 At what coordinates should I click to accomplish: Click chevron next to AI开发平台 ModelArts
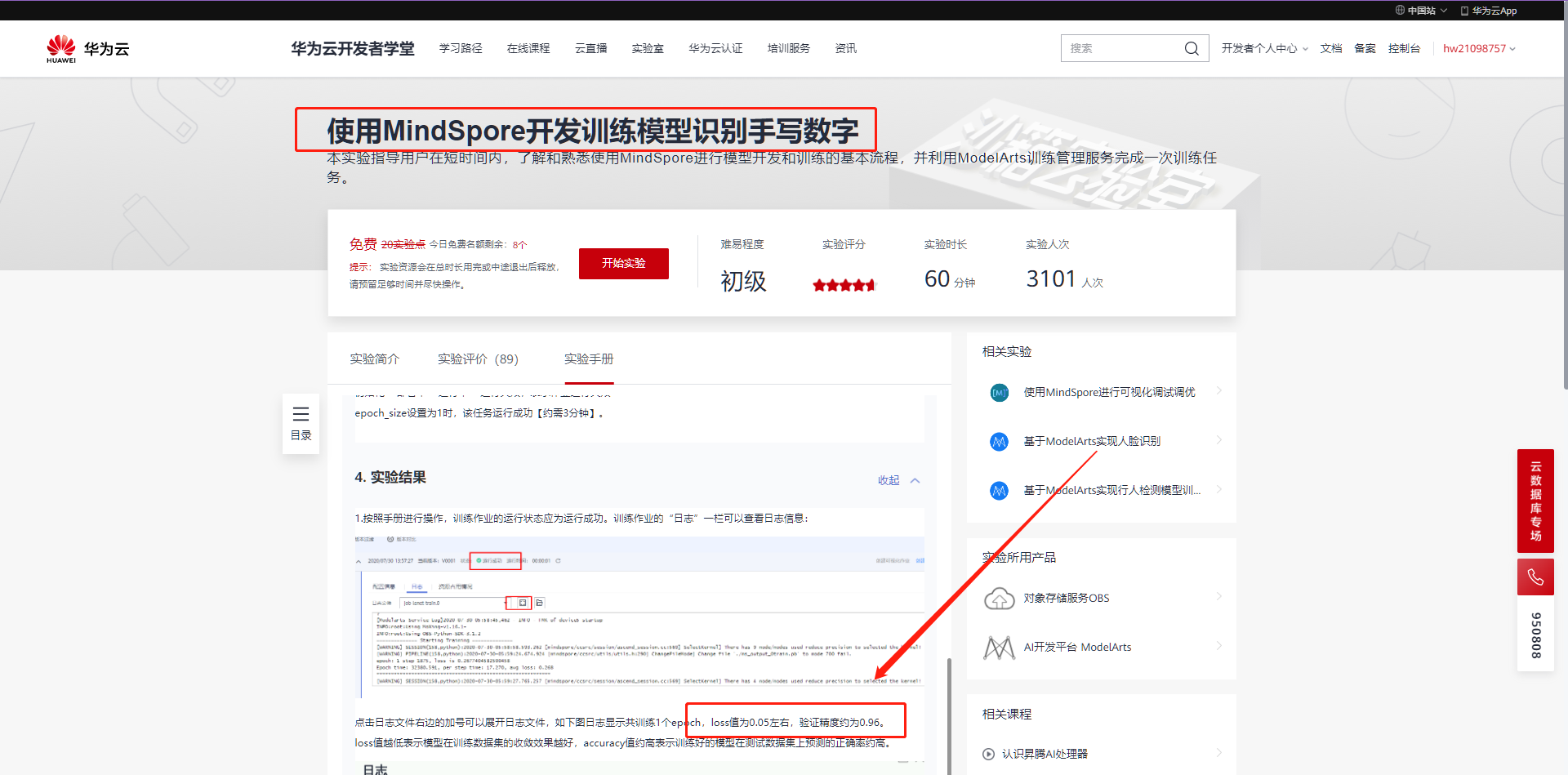coord(1218,646)
